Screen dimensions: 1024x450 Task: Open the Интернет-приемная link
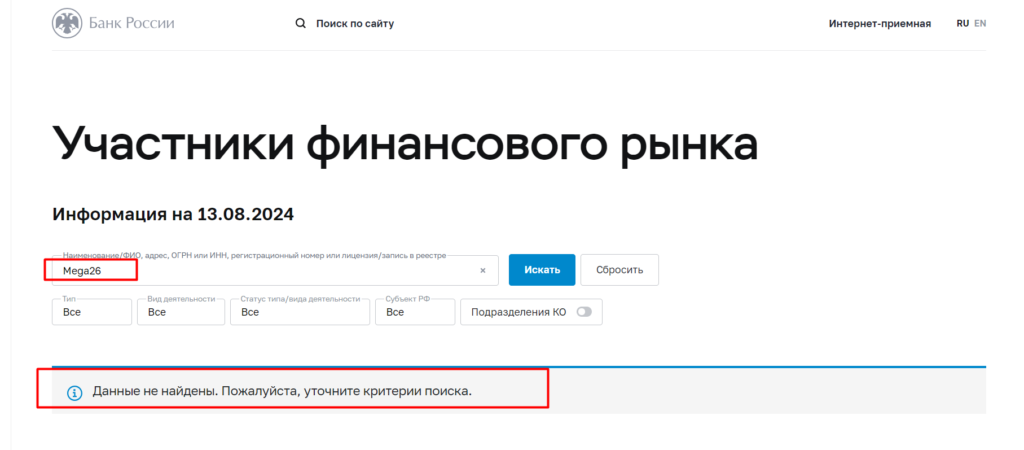[880, 24]
